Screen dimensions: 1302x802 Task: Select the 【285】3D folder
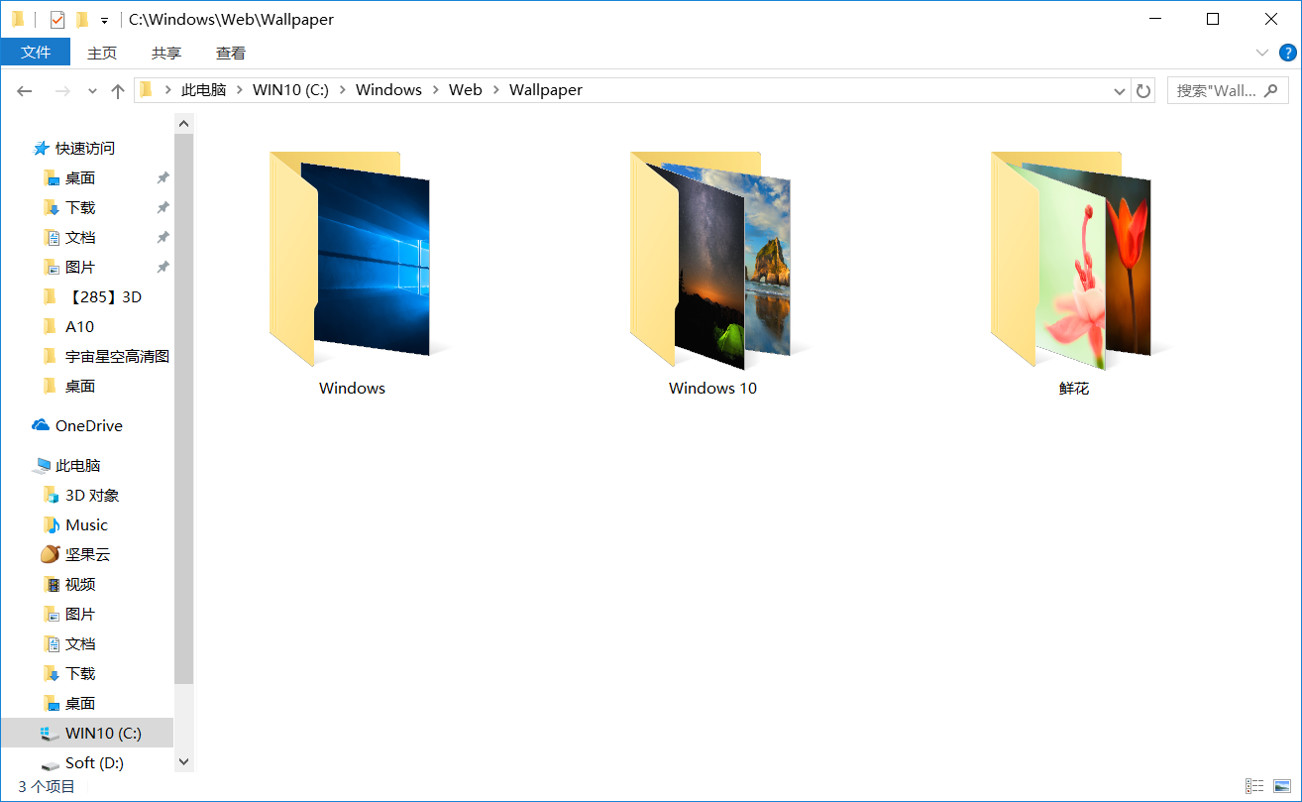[103, 297]
